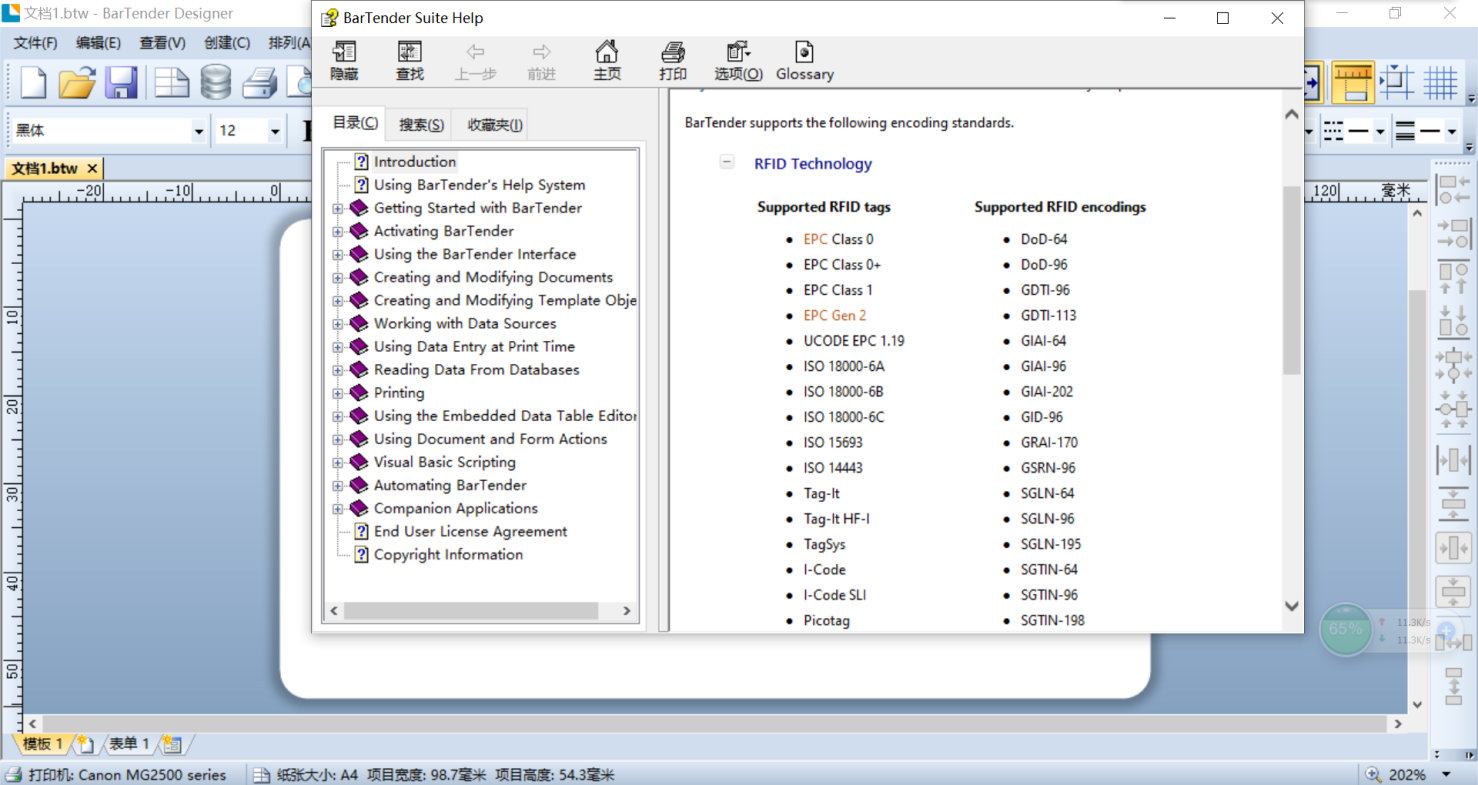Center objects vertically icon in align toolbar
Viewport: 1478px width, 785px height.
point(1453,409)
